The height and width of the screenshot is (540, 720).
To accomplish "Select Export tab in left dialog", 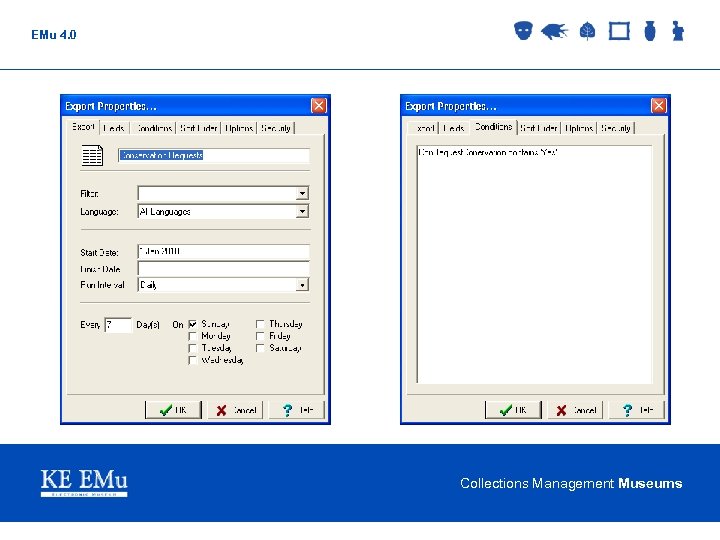I will tap(83, 127).
